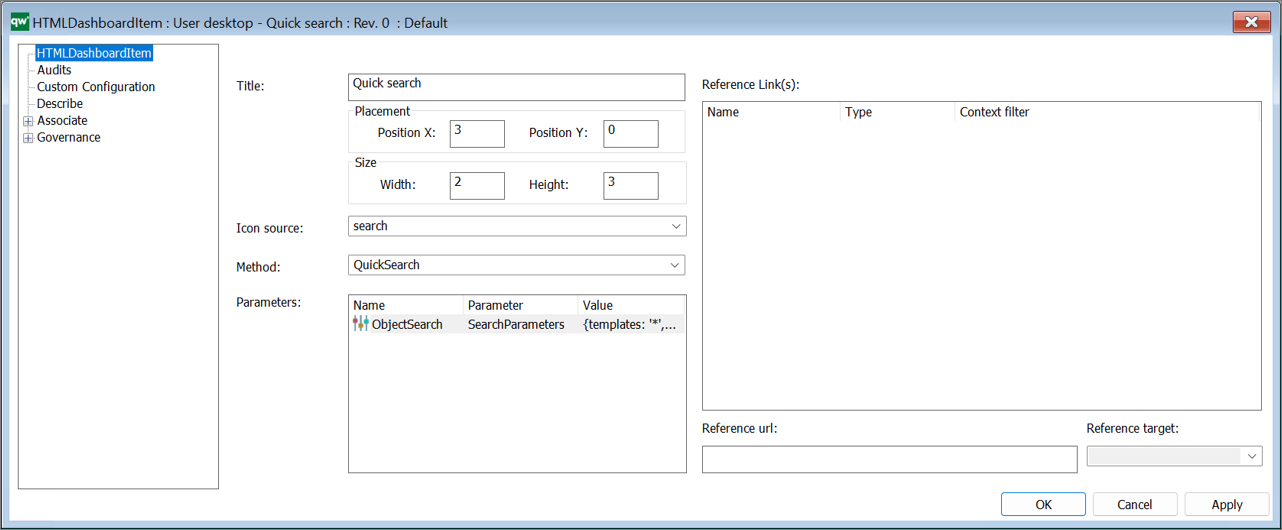Click Name column header in Reference Links
Viewport: 1282px width, 530px height.
click(x=772, y=112)
